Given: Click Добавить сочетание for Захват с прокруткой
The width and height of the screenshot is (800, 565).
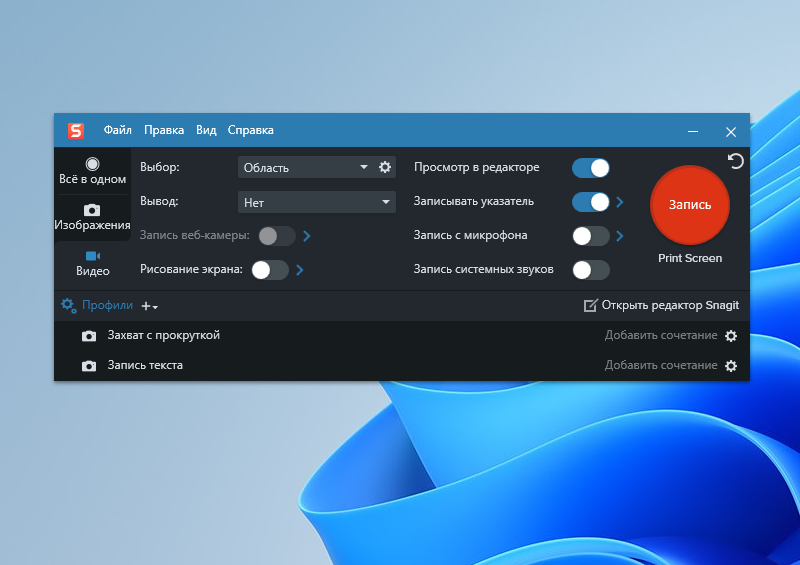Looking at the screenshot, I should click(x=661, y=335).
